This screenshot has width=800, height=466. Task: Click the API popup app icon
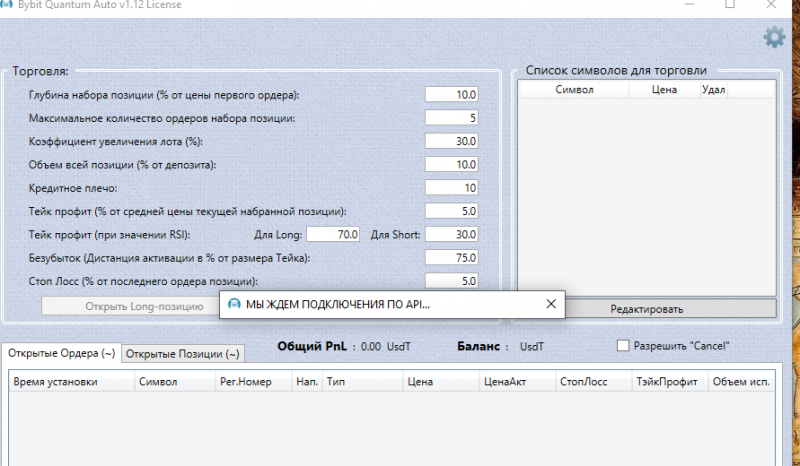(234, 304)
